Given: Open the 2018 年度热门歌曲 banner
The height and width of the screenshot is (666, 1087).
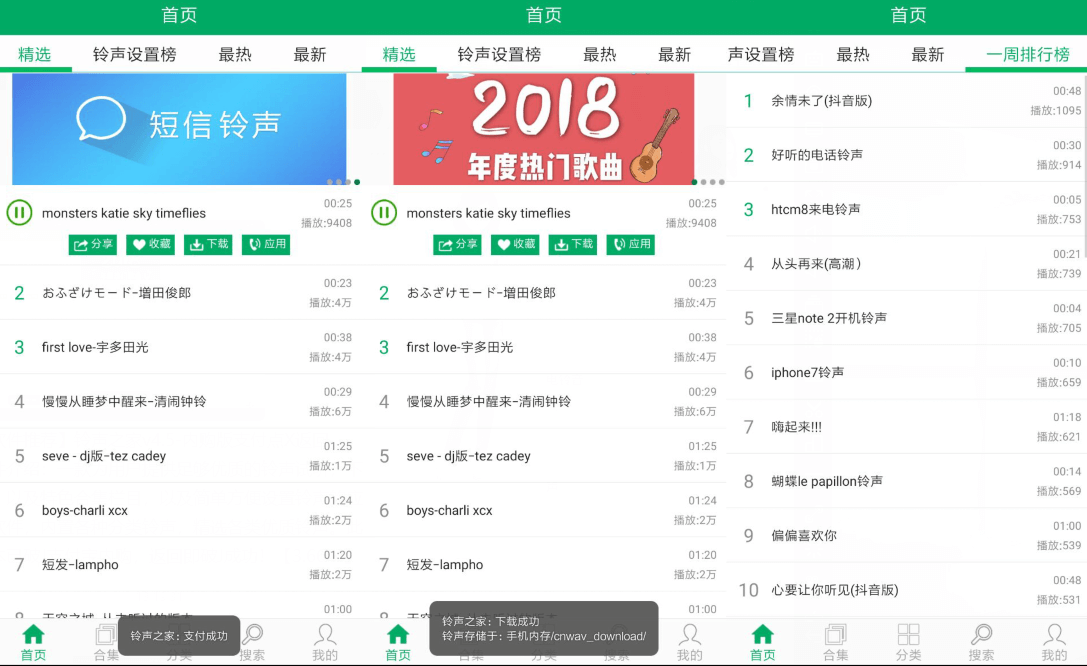Looking at the screenshot, I should click(x=544, y=128).
